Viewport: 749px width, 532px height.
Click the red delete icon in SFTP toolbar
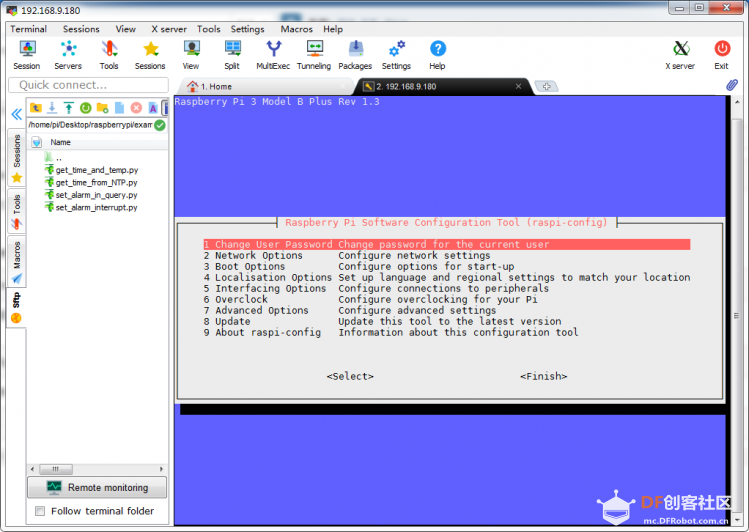tap(136, 108)
